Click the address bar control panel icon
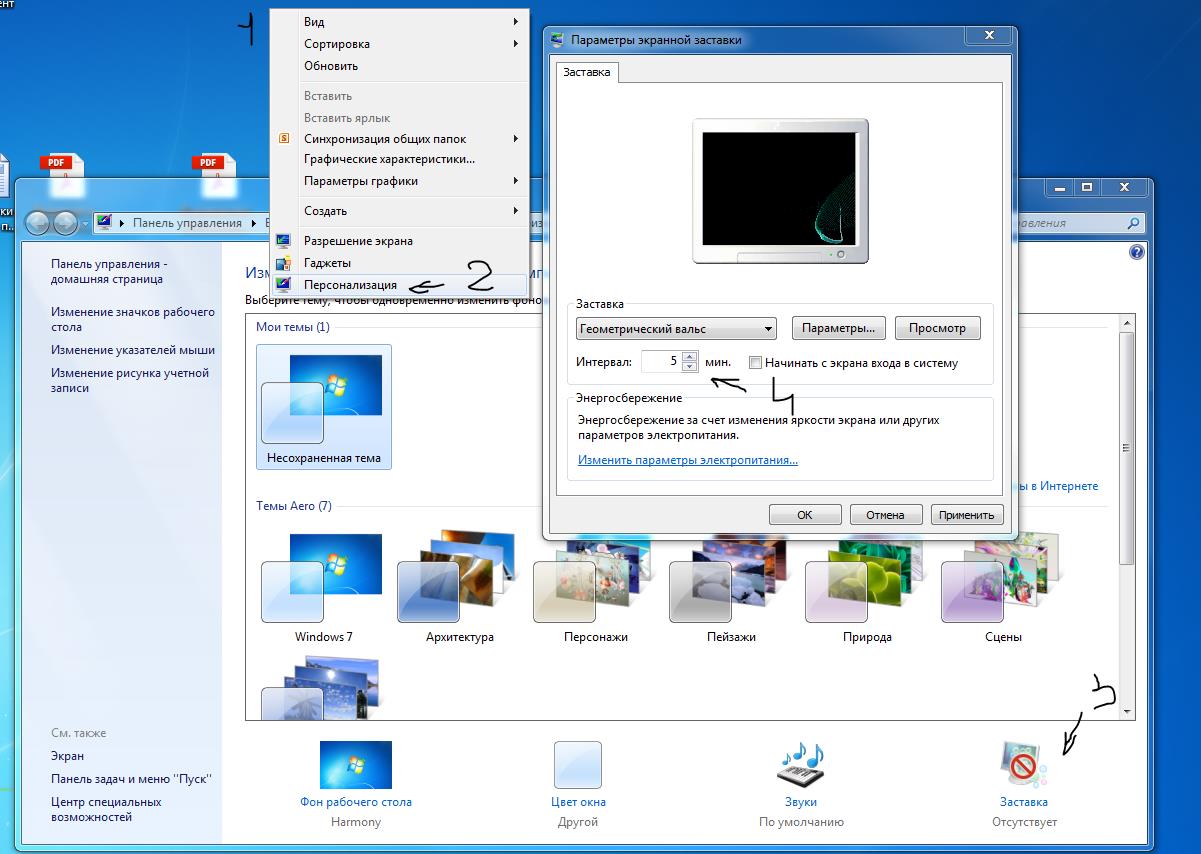Screen dimensions: 1201x854 tap(103, 223)
